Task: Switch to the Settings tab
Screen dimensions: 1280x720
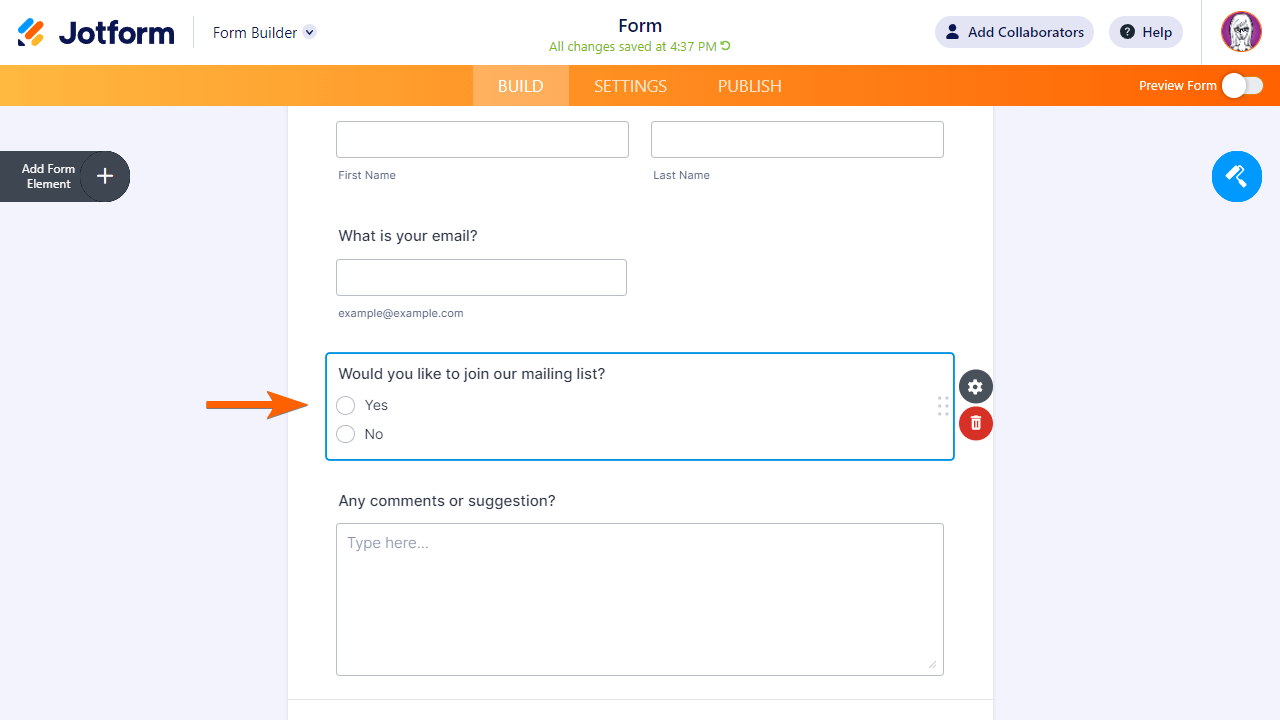Action: pos(630,86)
